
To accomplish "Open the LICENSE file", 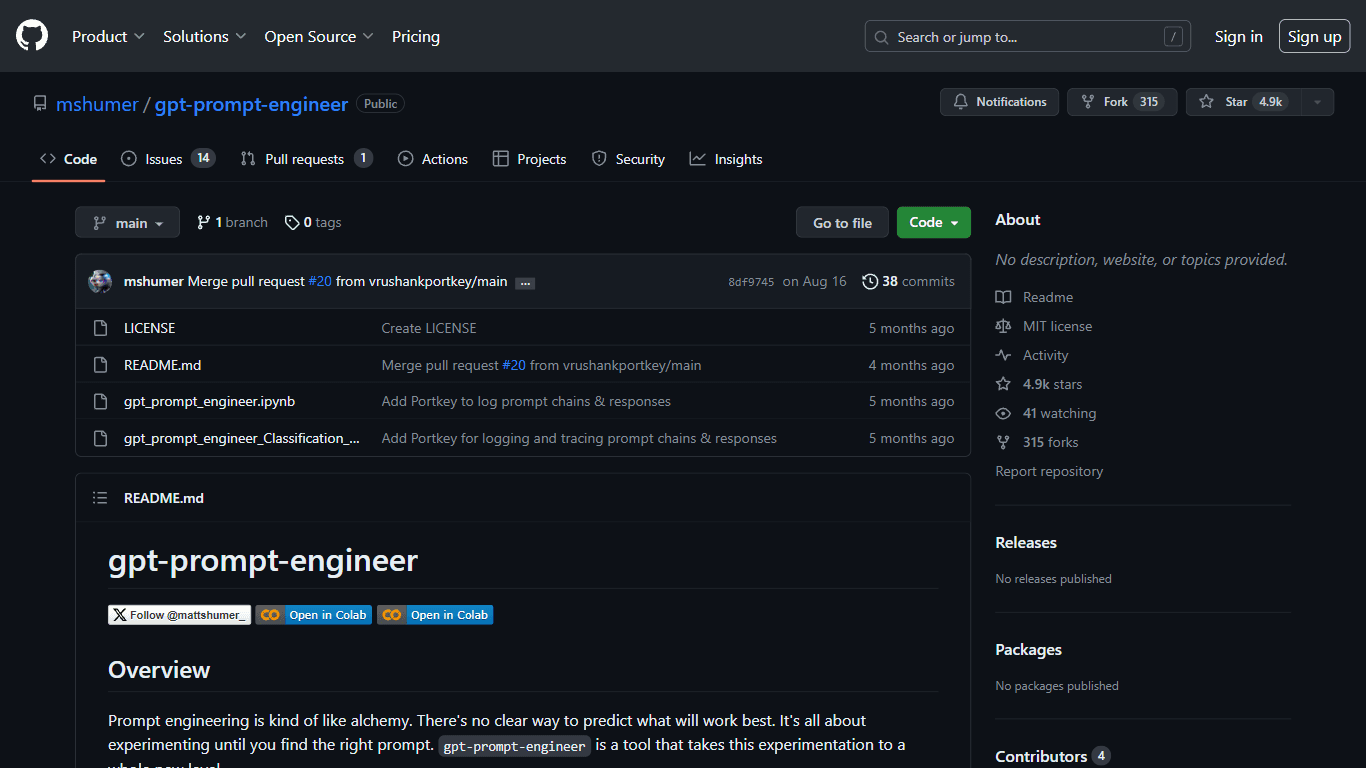I will tap(149, 328).
